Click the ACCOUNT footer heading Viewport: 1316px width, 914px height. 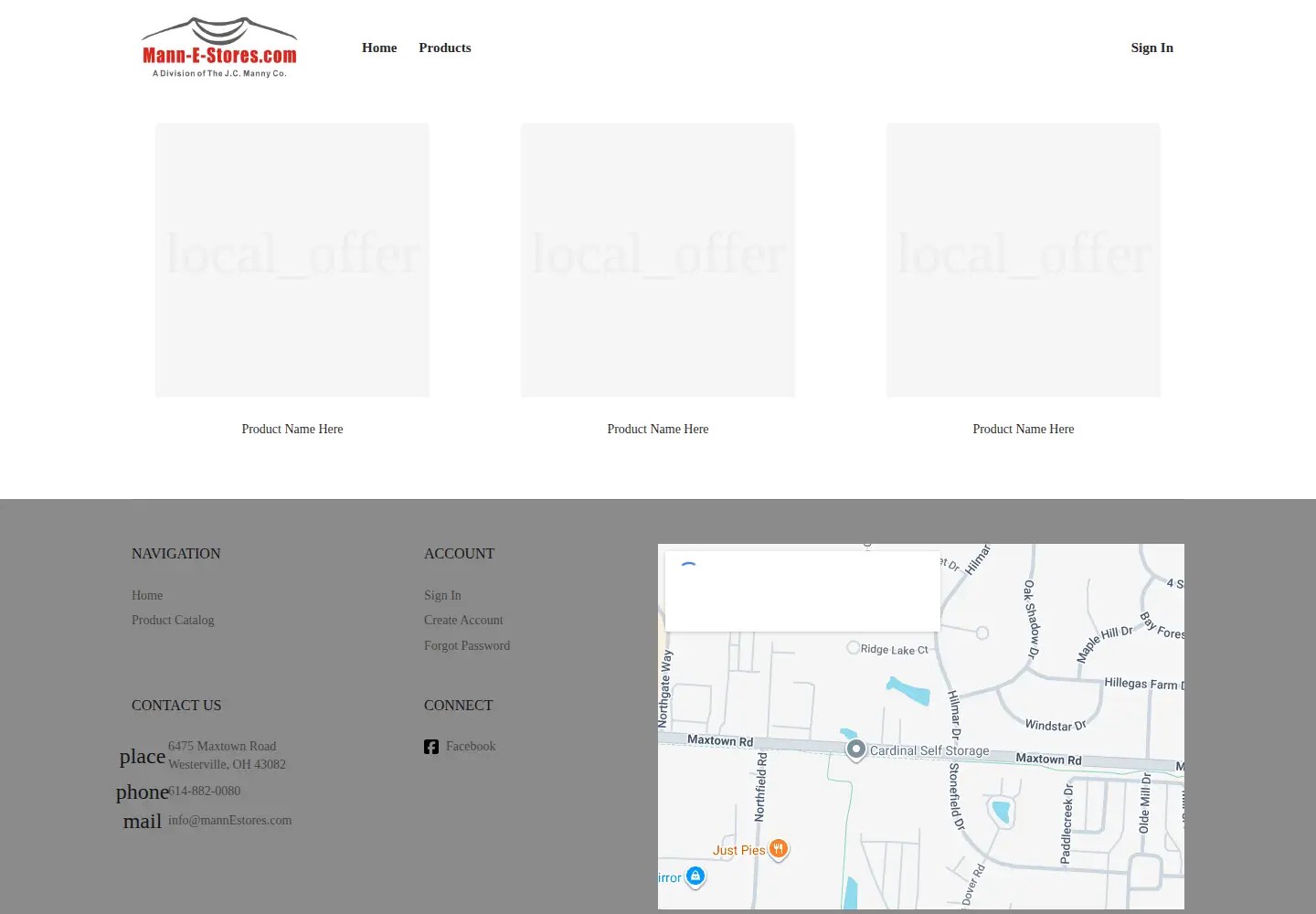(x=459, y=554)
